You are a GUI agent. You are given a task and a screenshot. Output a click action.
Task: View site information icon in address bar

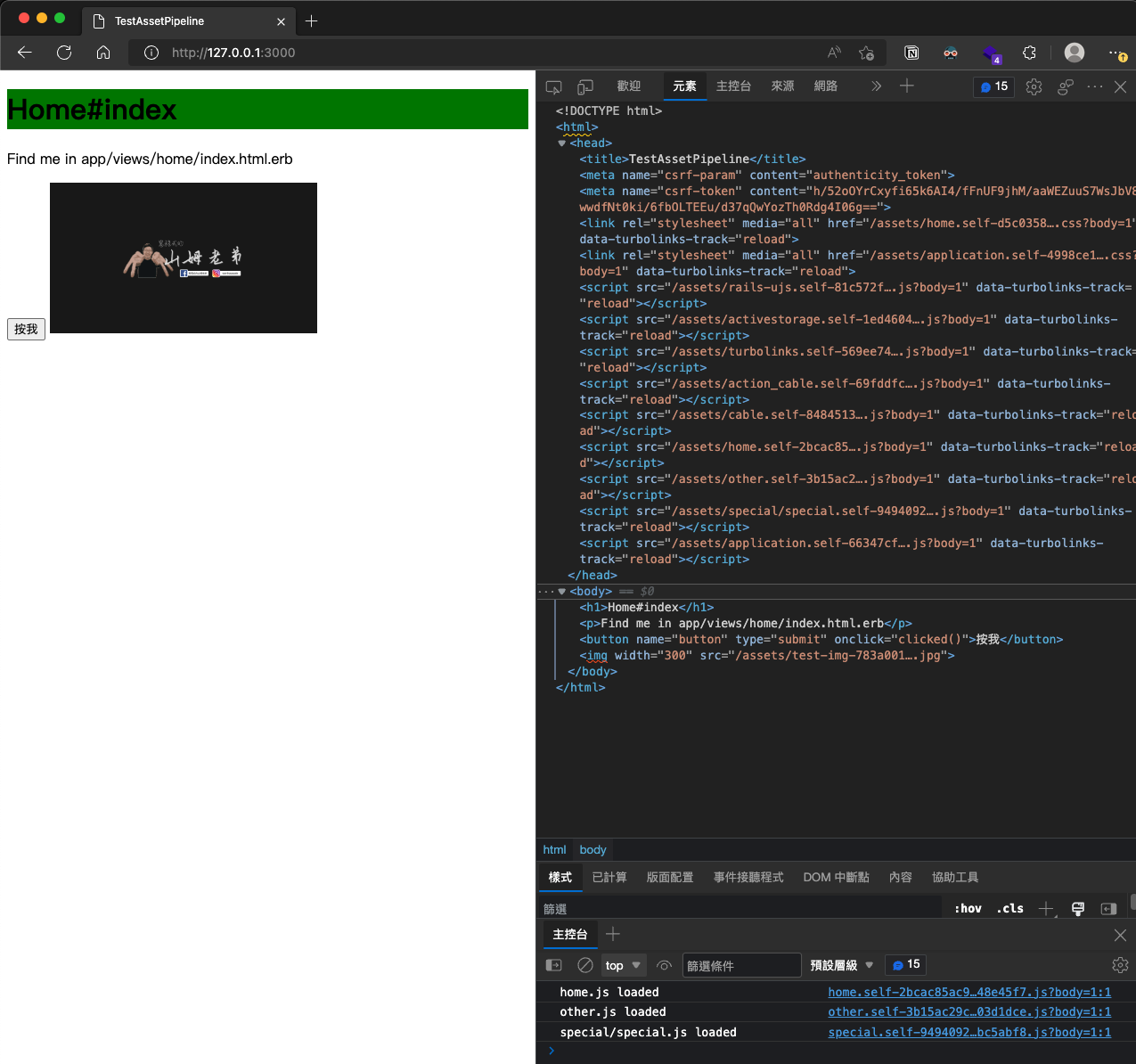pyautogui.click(x=151, y=53)
